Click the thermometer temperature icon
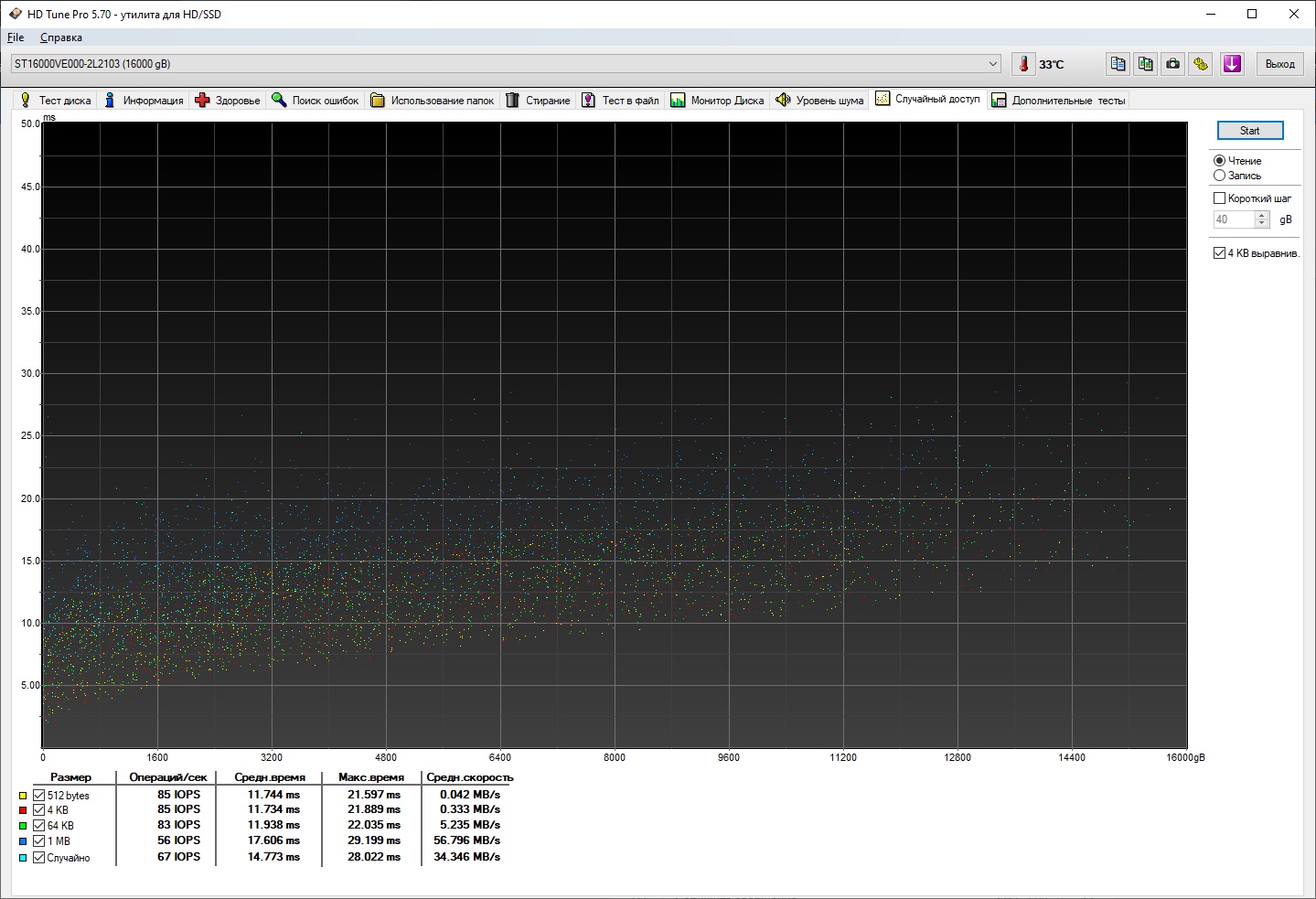The height and width of the screenshot is (899, 1316). click(1024, 64)
